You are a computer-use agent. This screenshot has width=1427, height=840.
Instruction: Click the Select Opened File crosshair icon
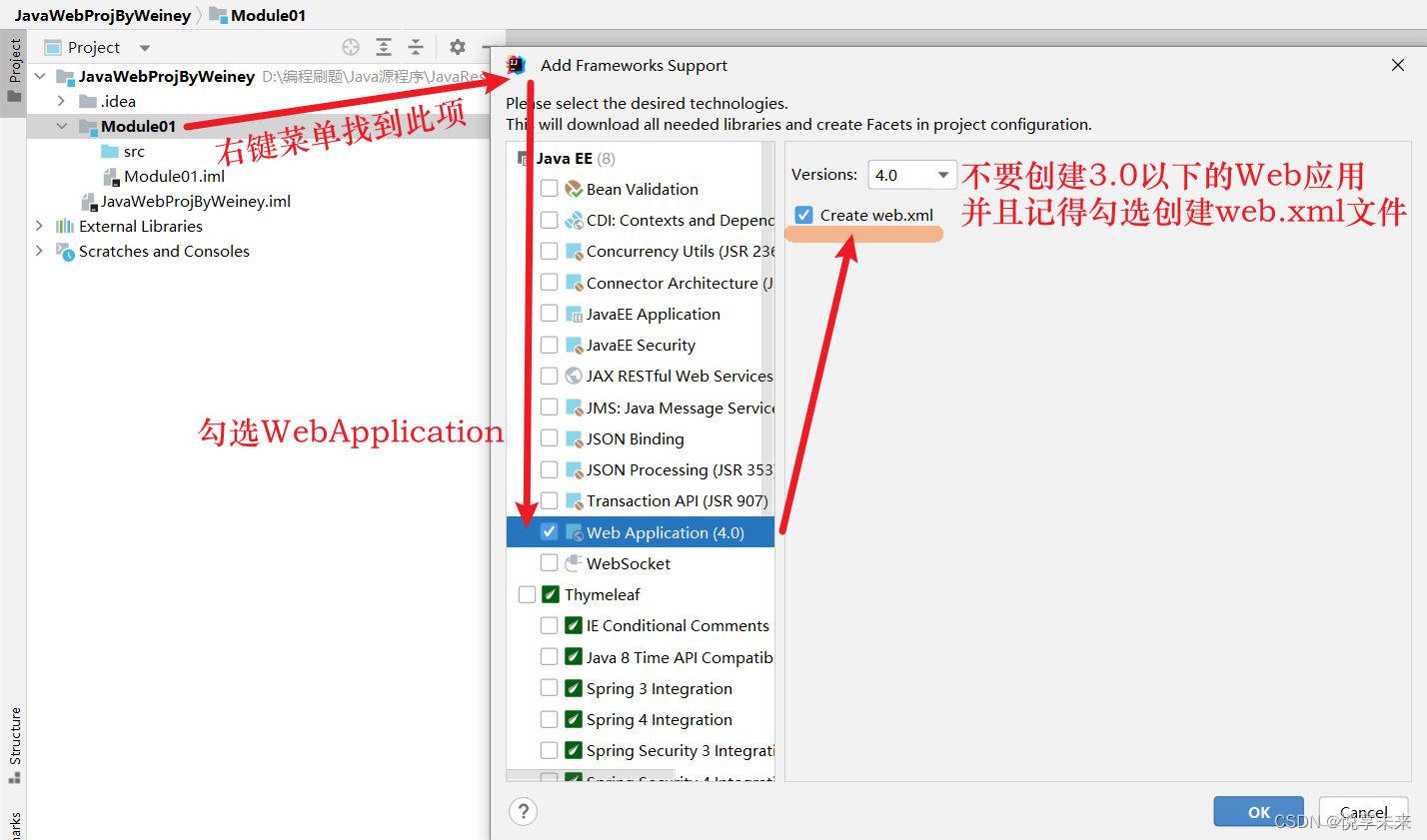(x=350, y=46)
